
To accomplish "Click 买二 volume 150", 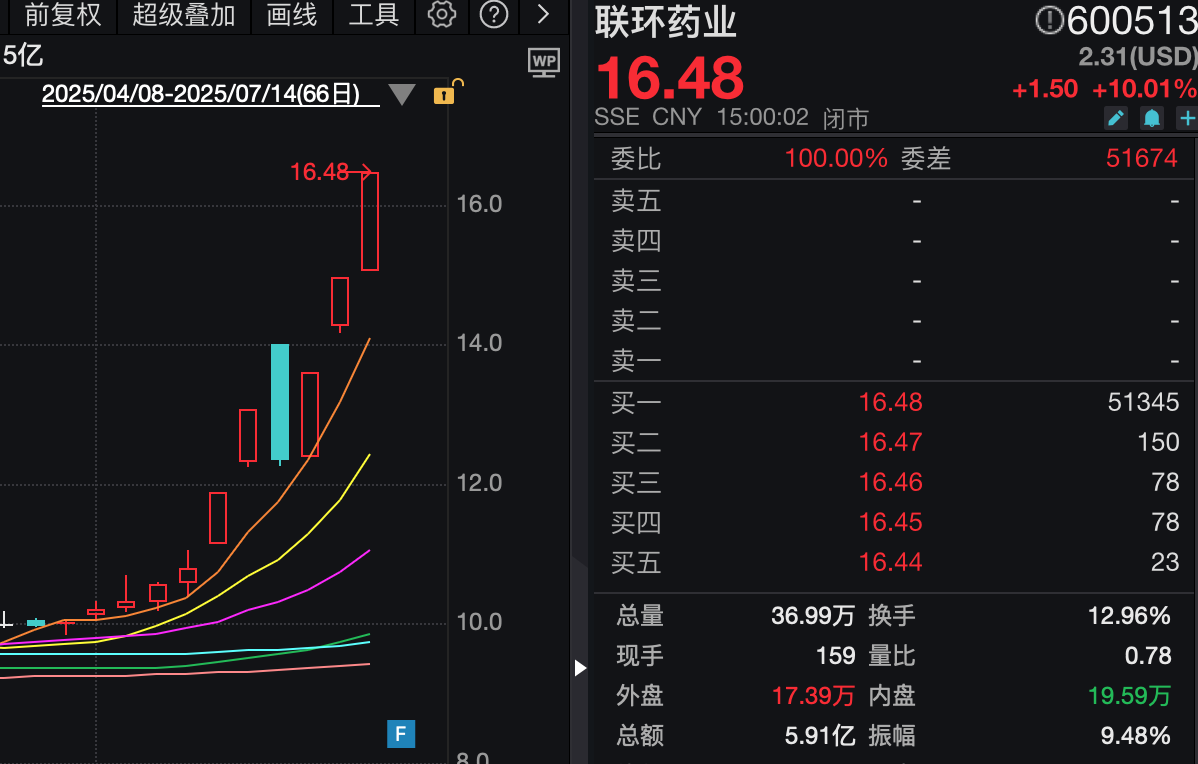I will [x=1158, y=442].
